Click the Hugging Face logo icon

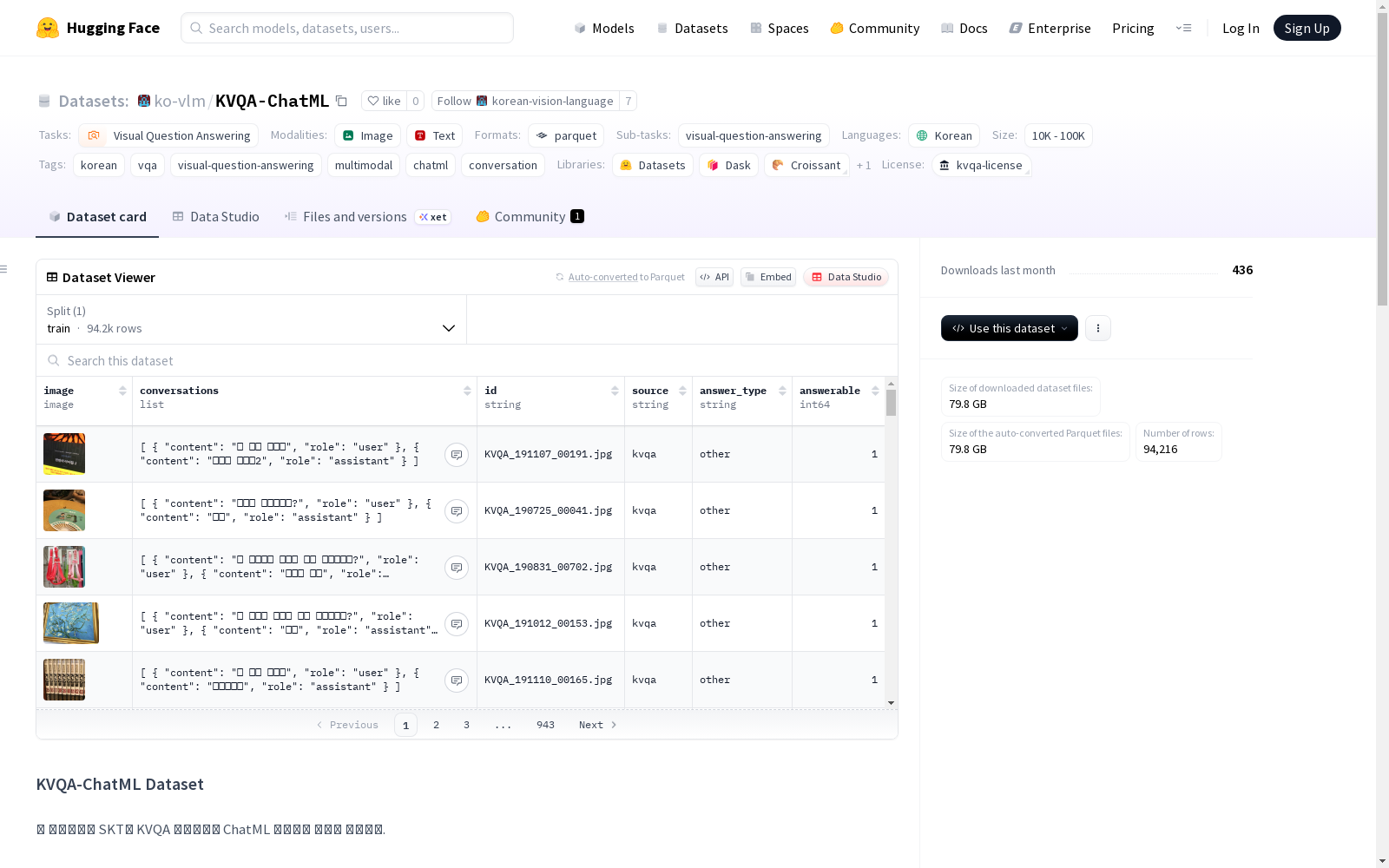click(x=48, y=28)
